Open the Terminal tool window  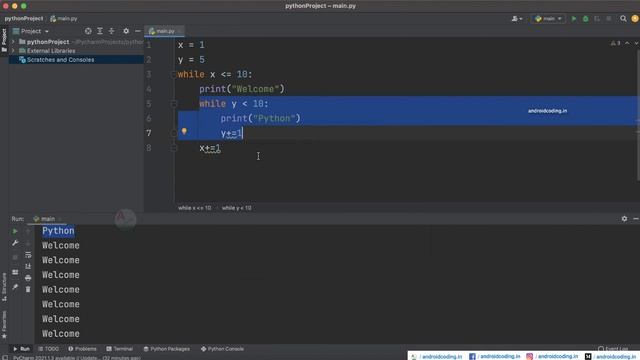coord(120,349)
